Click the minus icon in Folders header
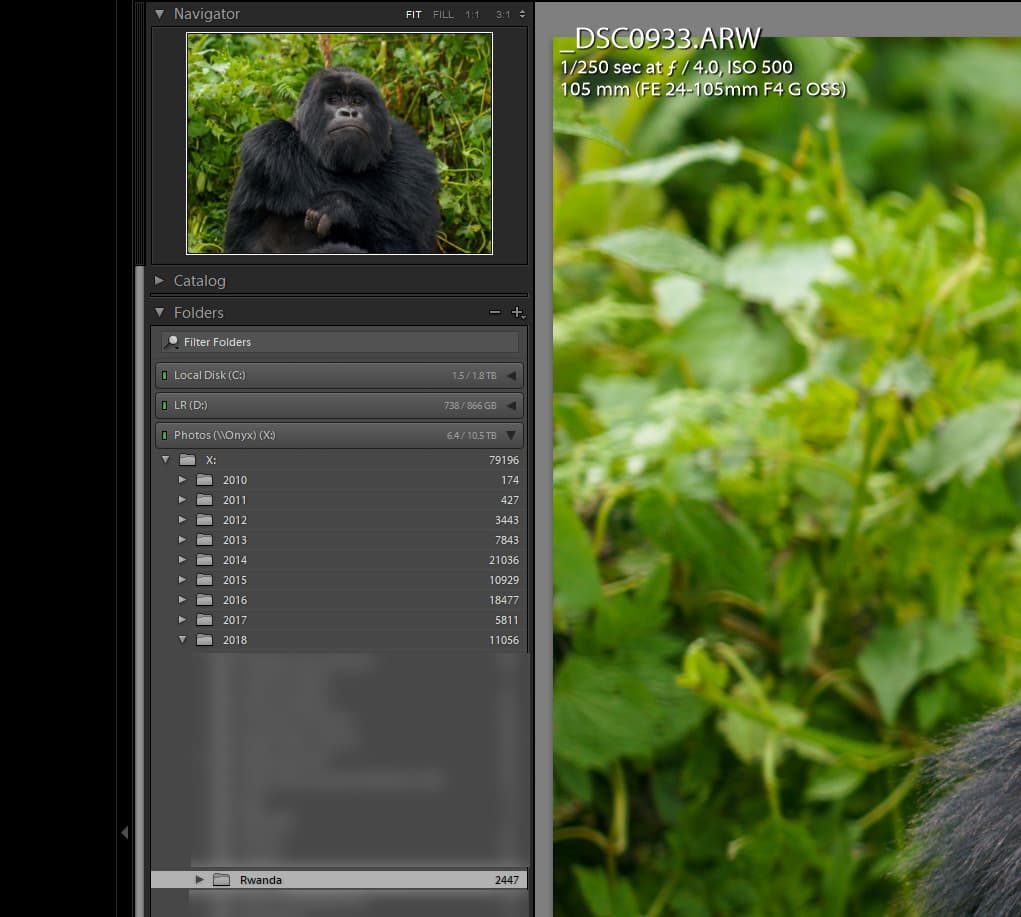Viewport: 1021px width, 917px height. (x=495, y=313)
